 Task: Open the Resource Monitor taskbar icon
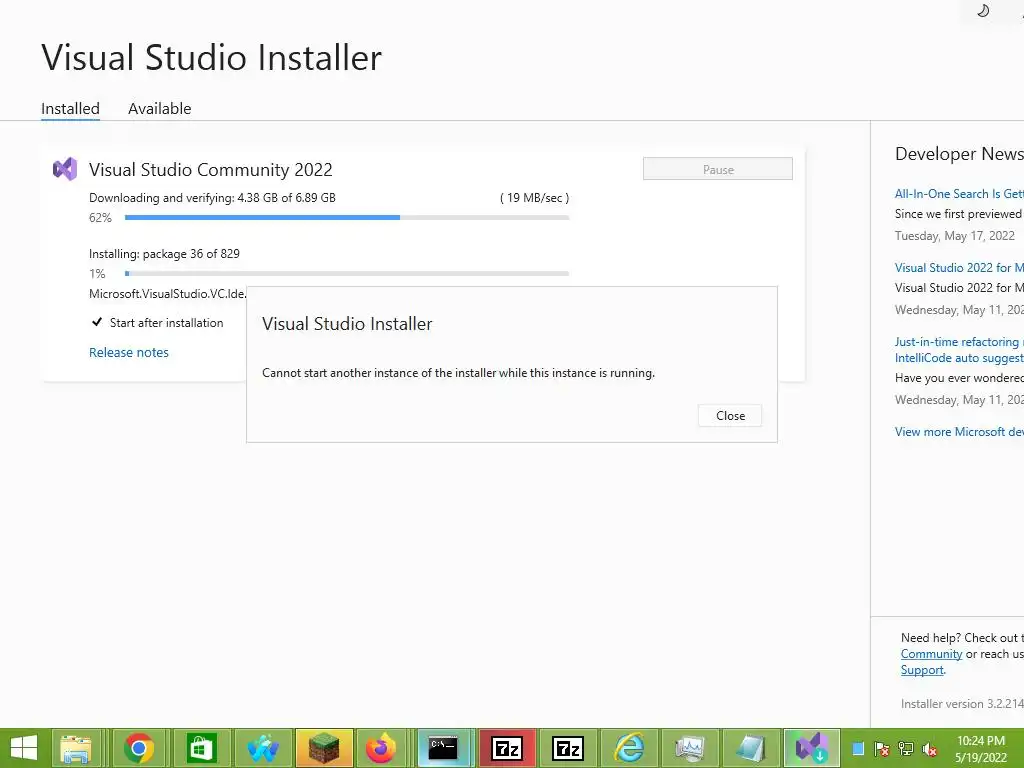click(x=690, y=748)
